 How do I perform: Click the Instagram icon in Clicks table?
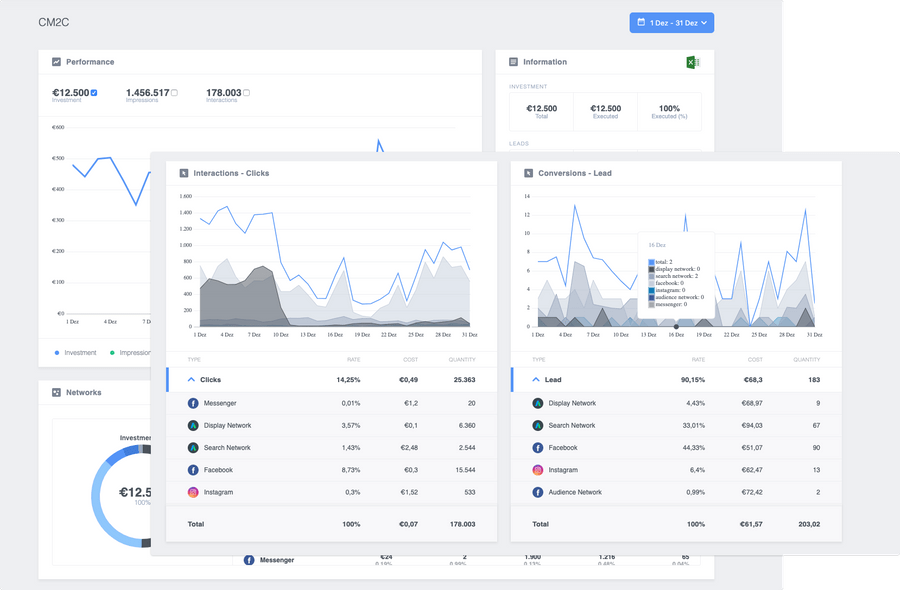[x=193, y=492]
